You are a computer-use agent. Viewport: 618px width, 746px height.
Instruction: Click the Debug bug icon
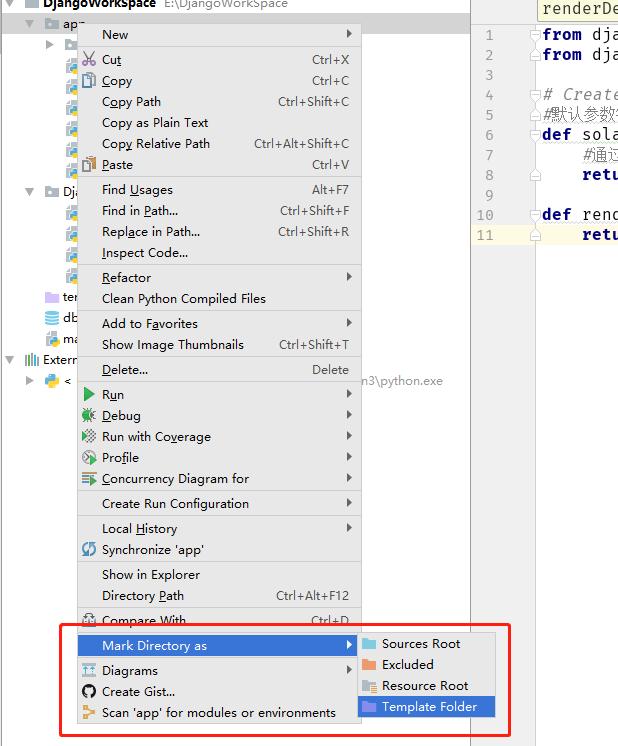click(89, 415)
